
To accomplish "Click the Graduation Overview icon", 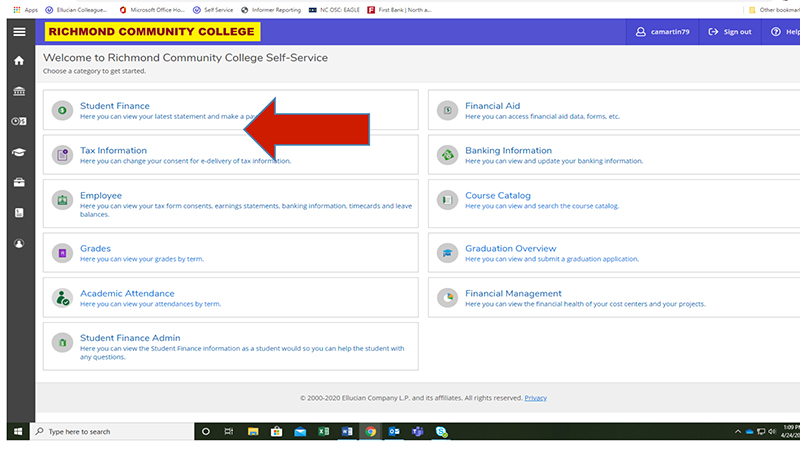I will pyautogui.click(x=447, y=253).
